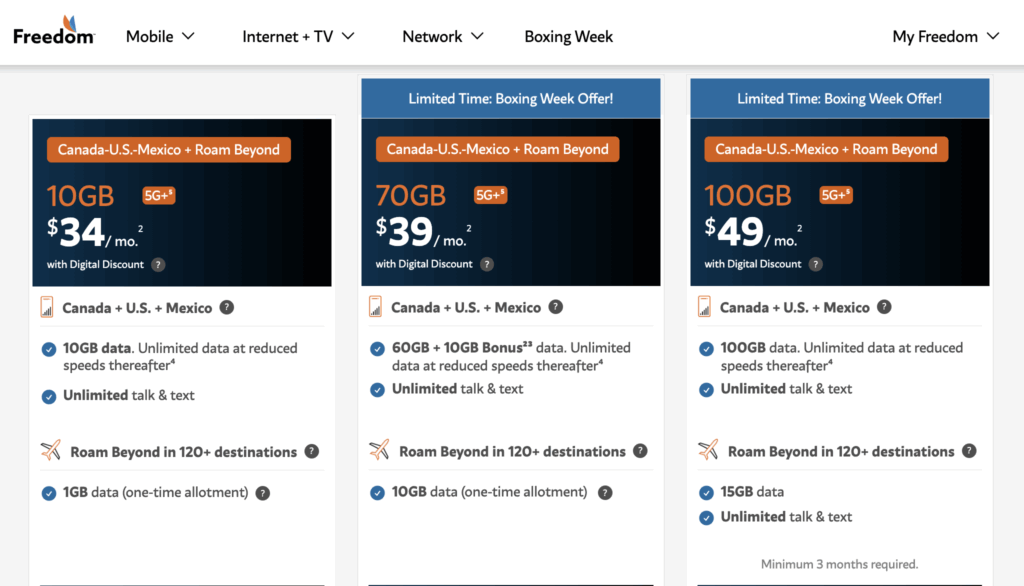Click the phone signal icon on 10GB plan
1024x586 pixels.
pyautogui.click(x=47, y=307)
